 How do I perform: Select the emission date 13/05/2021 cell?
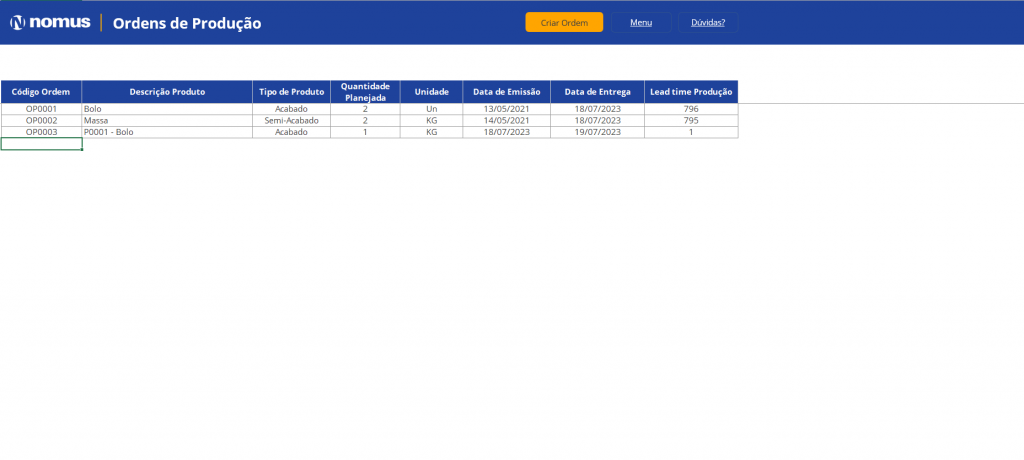point(506,108)
